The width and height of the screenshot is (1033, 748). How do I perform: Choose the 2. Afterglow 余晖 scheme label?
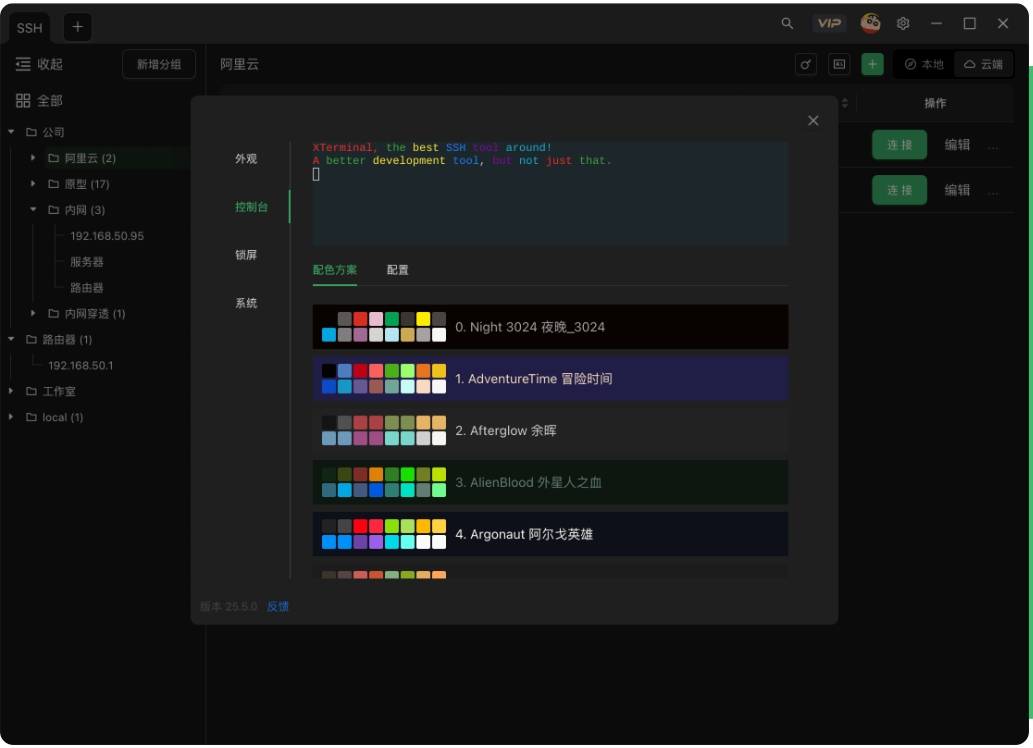pyautogui.click(x=506, y=430)
